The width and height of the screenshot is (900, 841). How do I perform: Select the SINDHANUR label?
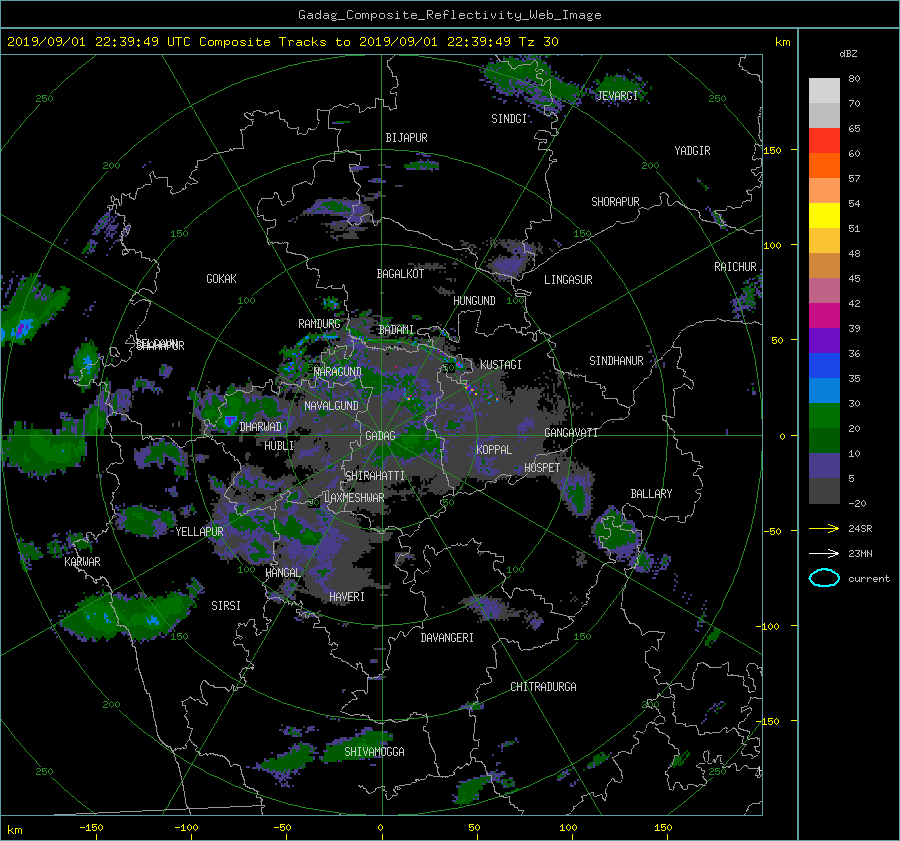616,361
